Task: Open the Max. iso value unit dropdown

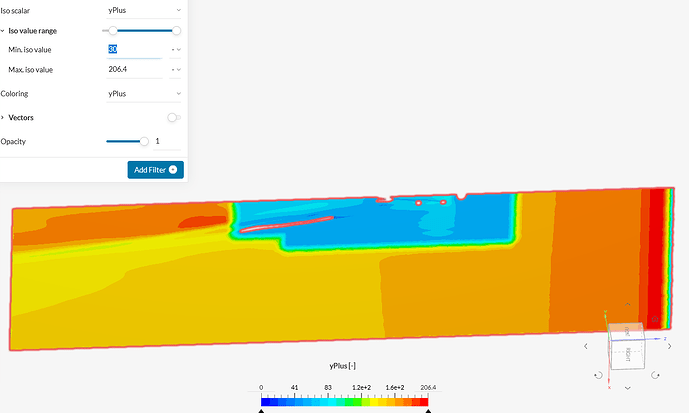Action: [176, 69]
